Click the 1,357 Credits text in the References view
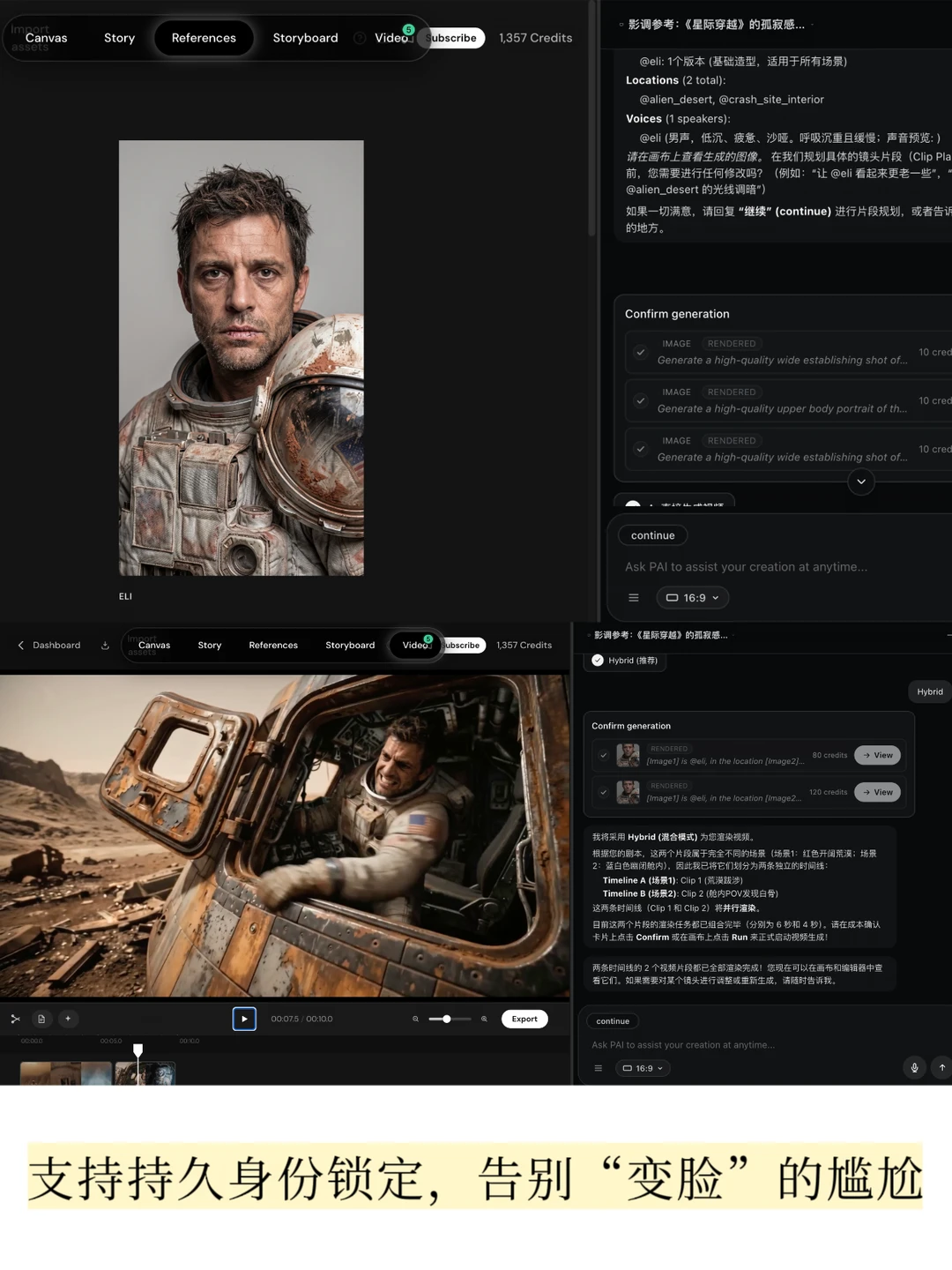 535,38
